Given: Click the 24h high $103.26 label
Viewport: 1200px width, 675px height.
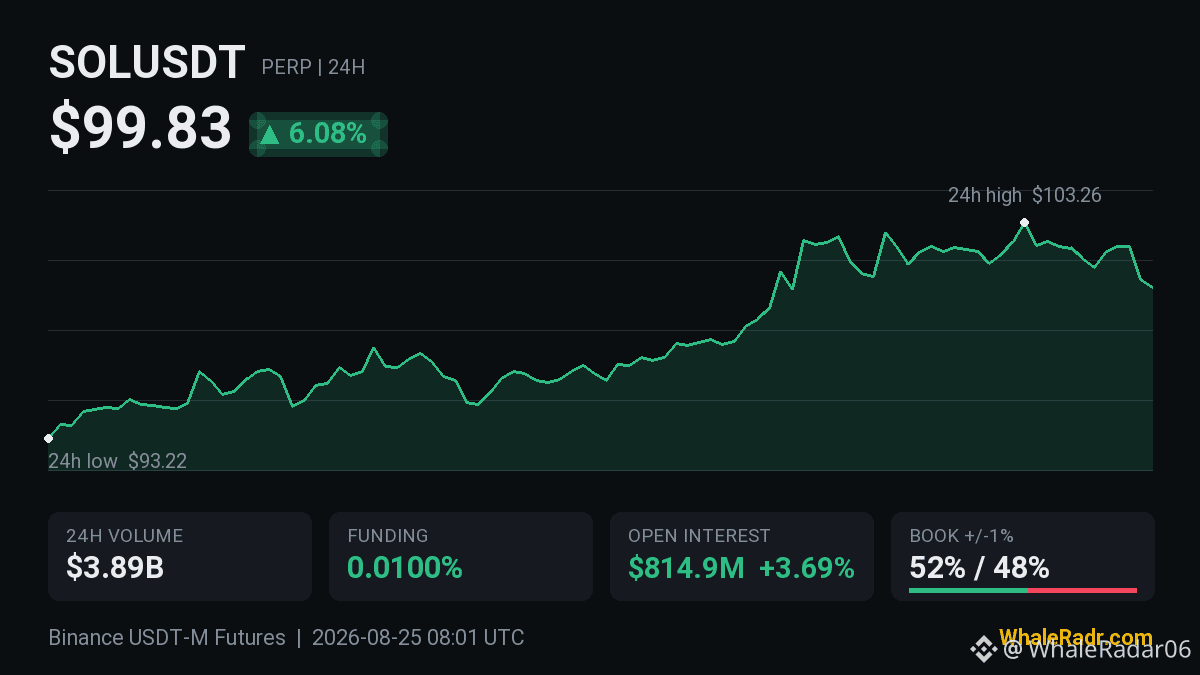Looking at the screenshot, I should (x=1024, y=195).
